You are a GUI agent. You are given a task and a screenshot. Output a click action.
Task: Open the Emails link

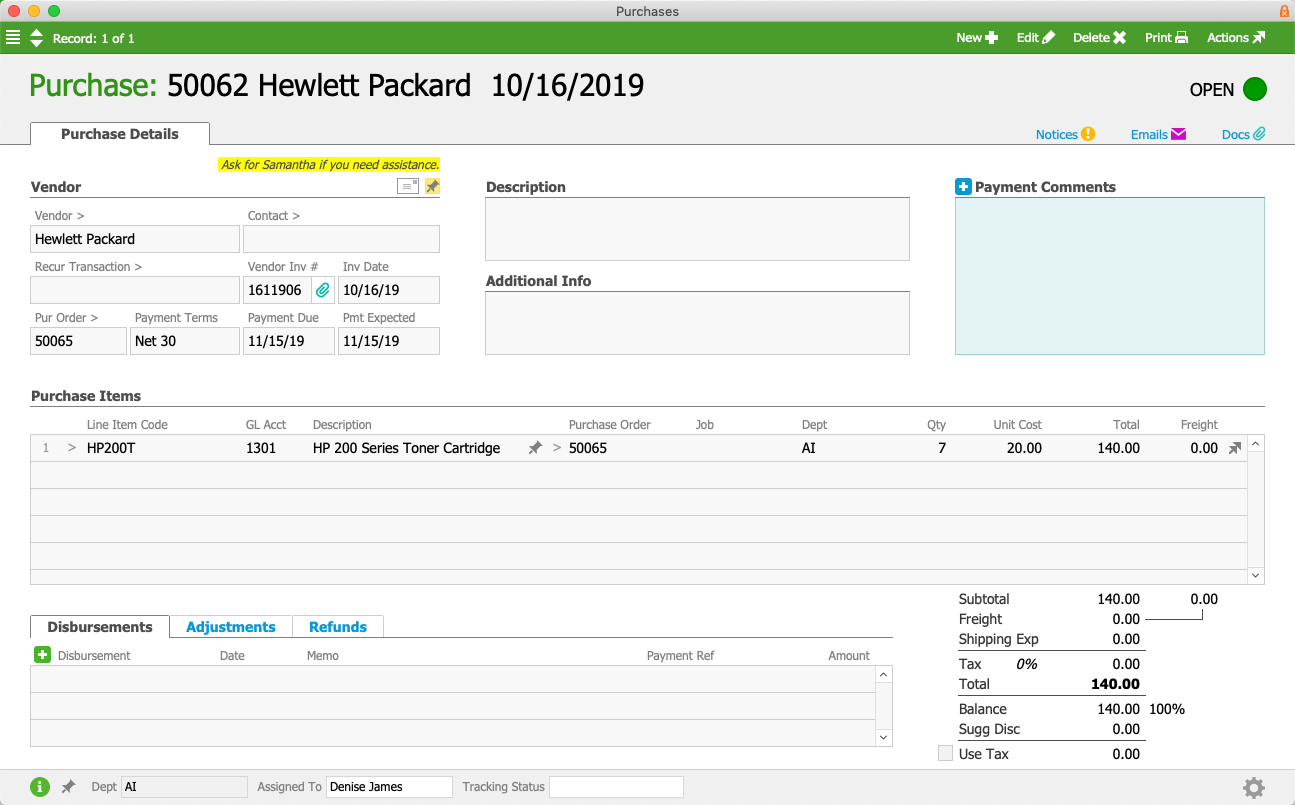pyautogui.click(x=1158, y=134)
